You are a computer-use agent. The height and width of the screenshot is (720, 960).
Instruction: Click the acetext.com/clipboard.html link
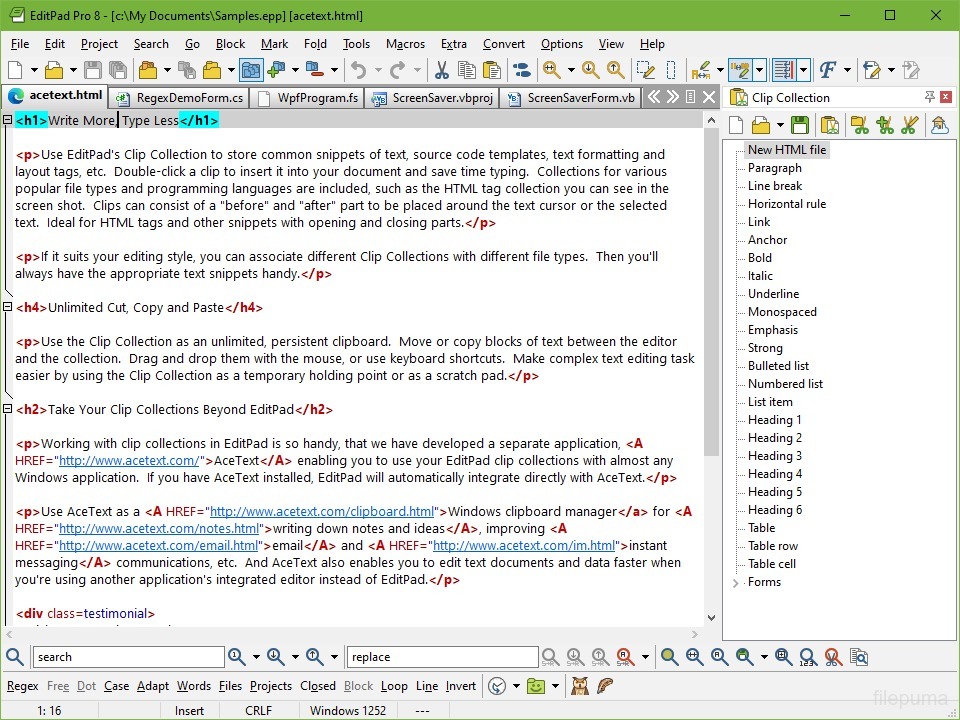(321, 512)
